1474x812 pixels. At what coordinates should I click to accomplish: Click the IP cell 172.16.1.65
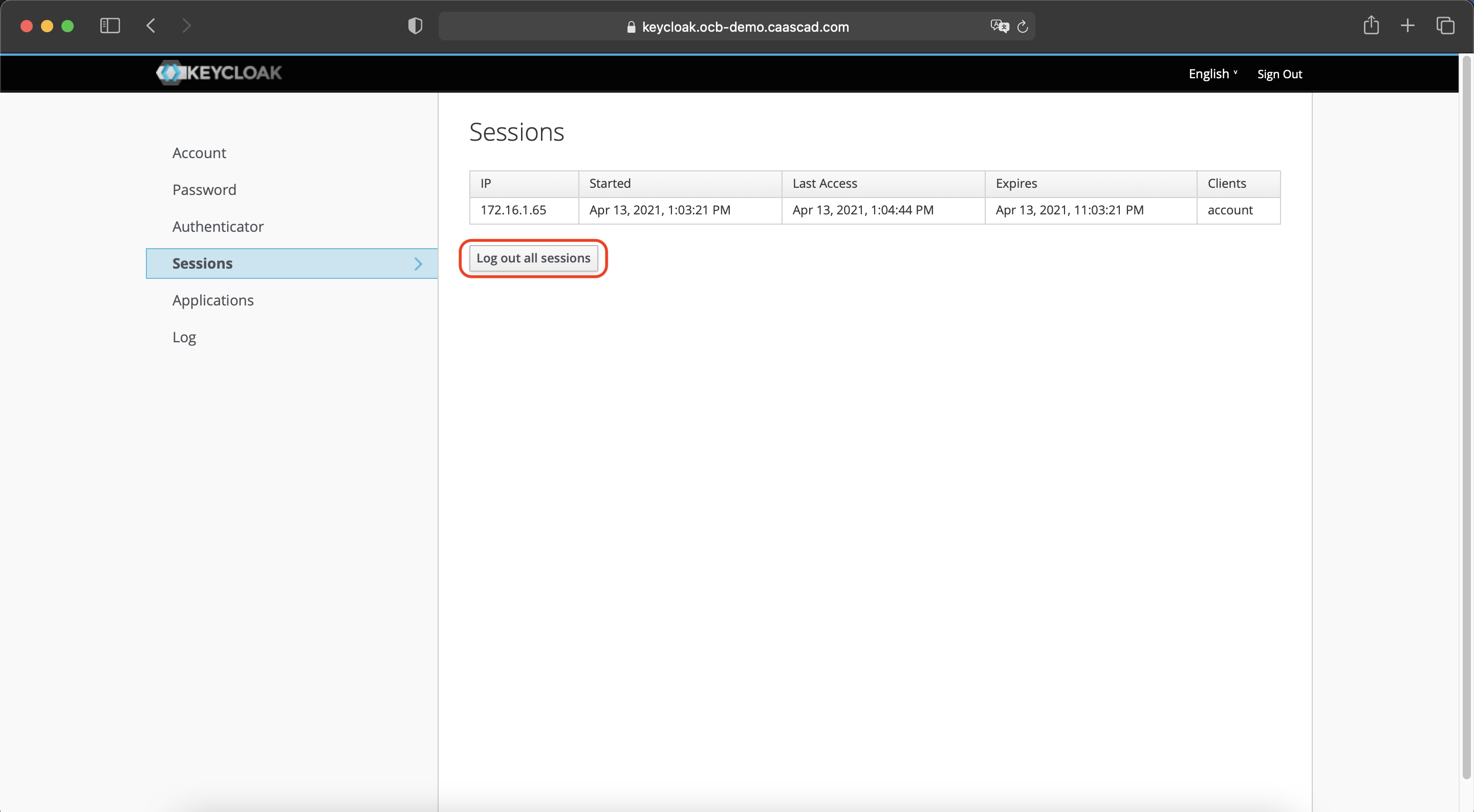[524, 211]
